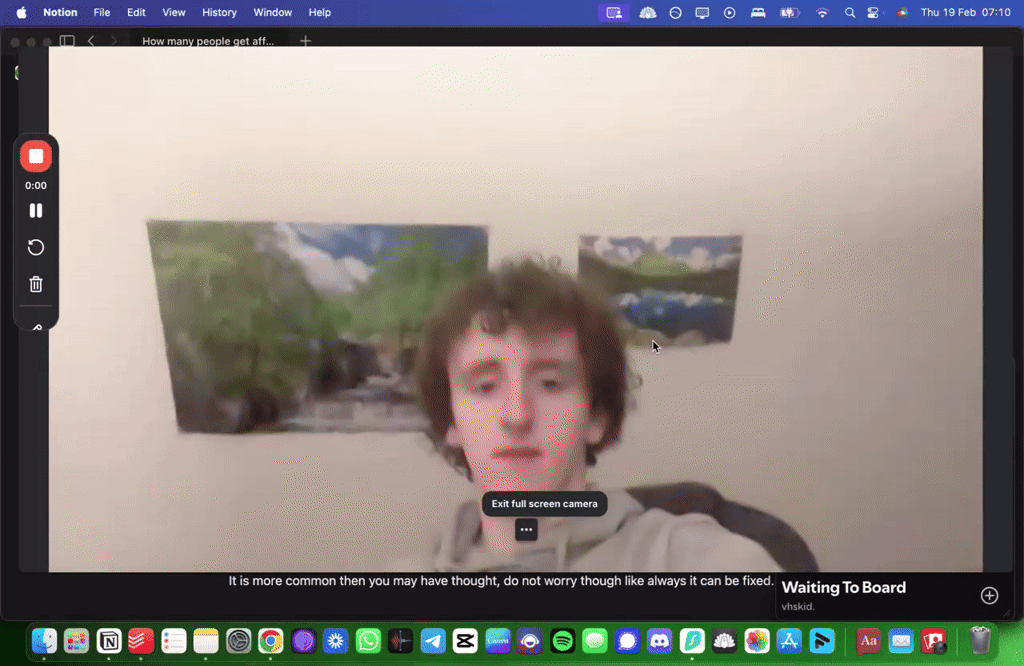Image resolution: width=1024 pixels, height=666 pixels.
Task: Toggle the Notion sidebar icon
Action: click(67, 40)
